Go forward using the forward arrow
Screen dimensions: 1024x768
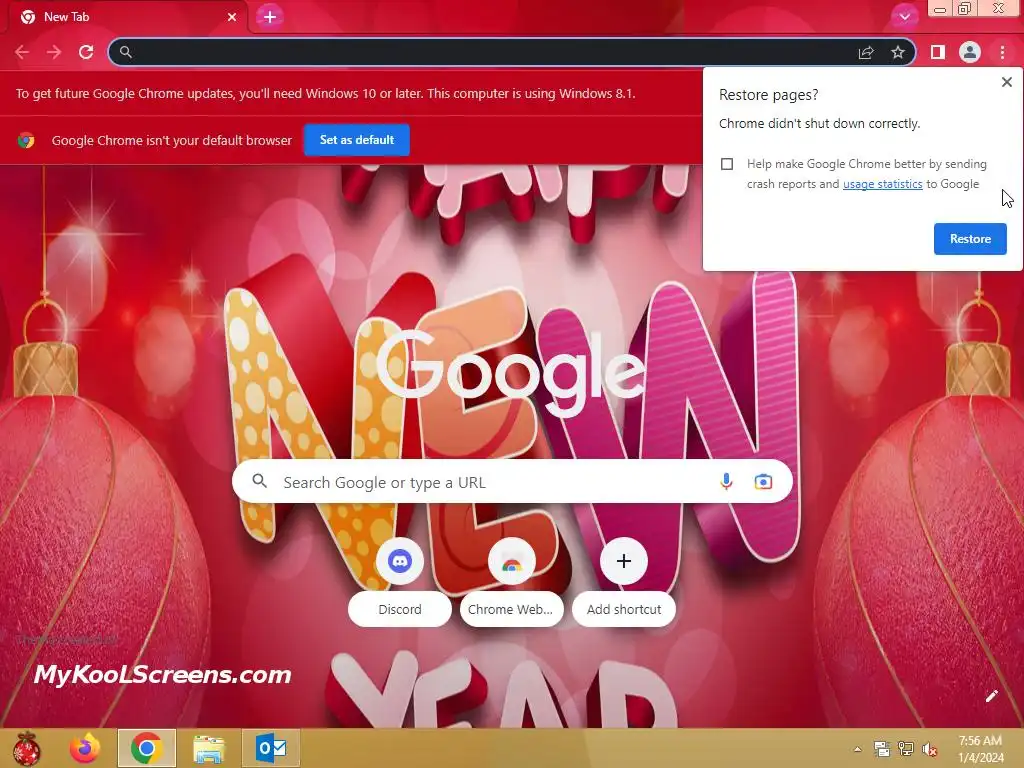click(x=54, y=52)
